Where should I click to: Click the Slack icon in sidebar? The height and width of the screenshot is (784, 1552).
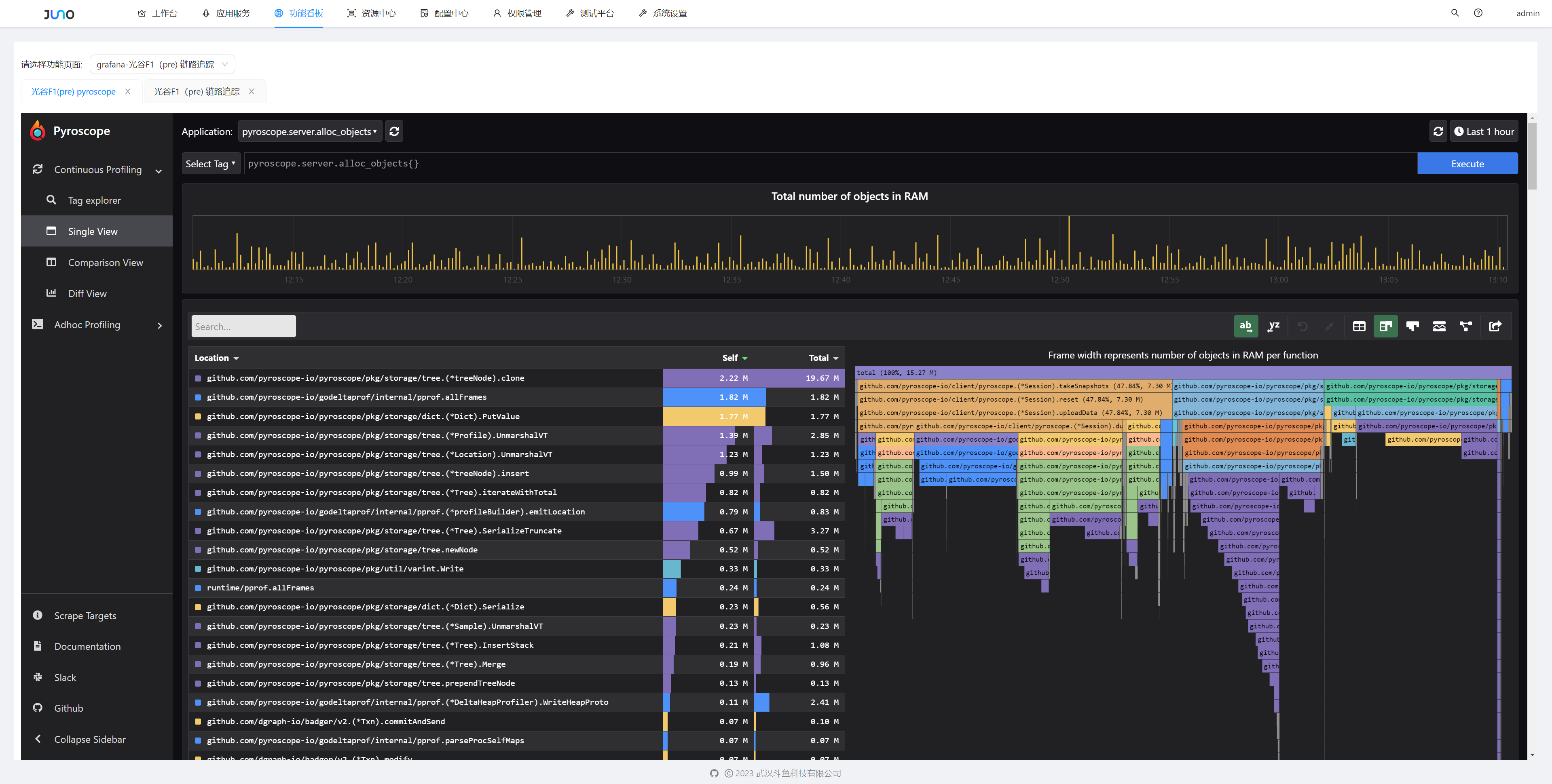(37, 677)
